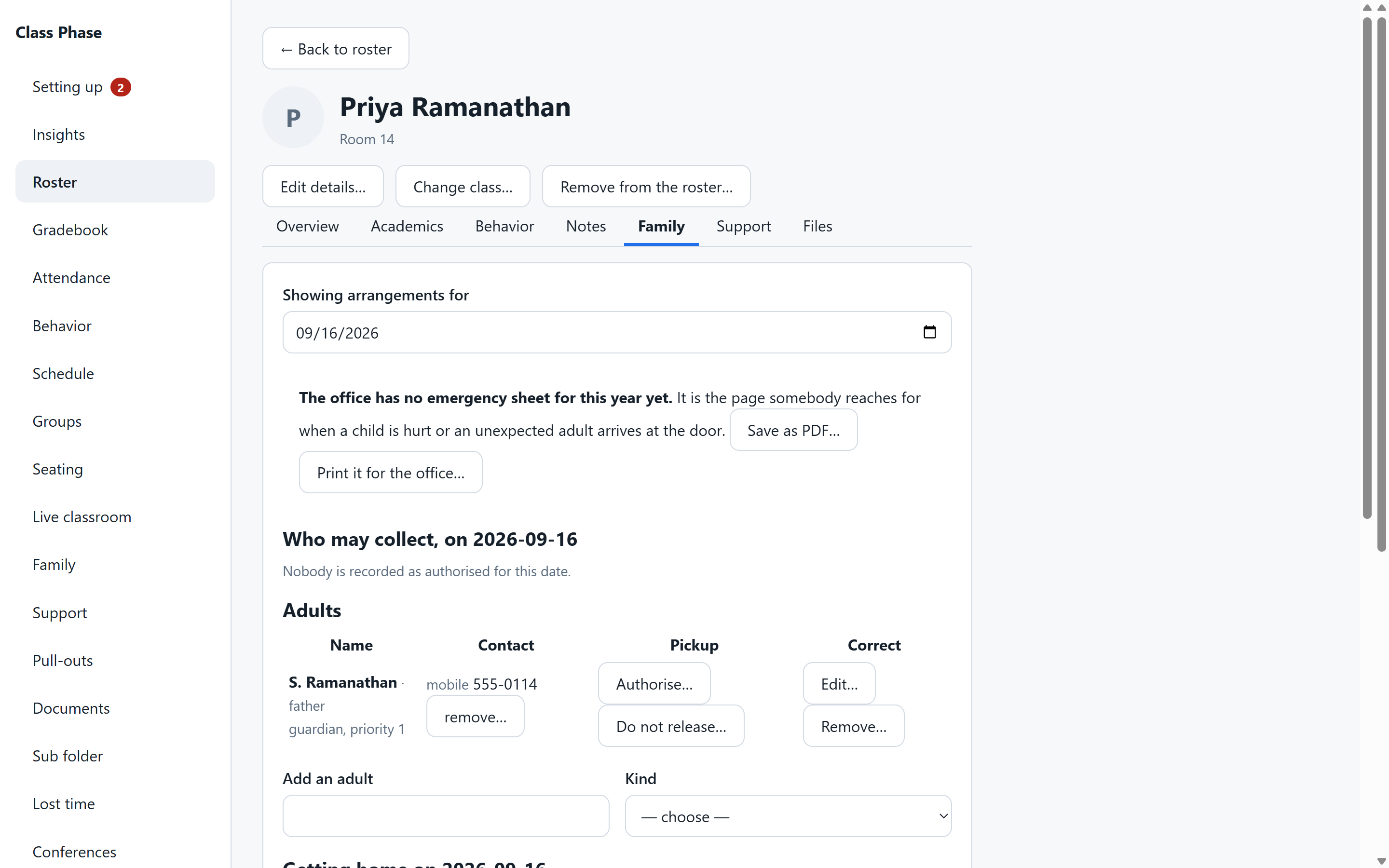Open Documents in the sidebar

click(115, 708)
